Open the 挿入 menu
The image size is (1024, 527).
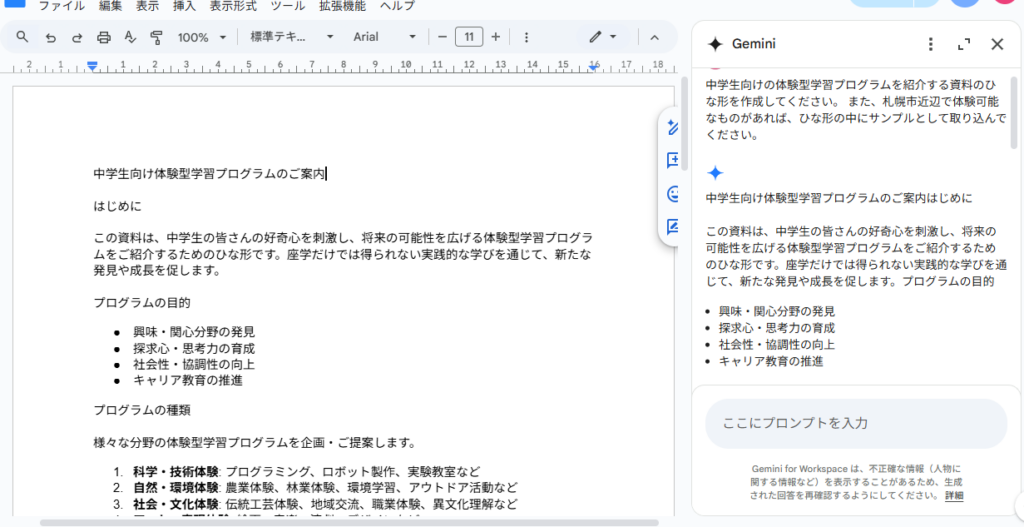pyautogui.click(x=184, y=7)
